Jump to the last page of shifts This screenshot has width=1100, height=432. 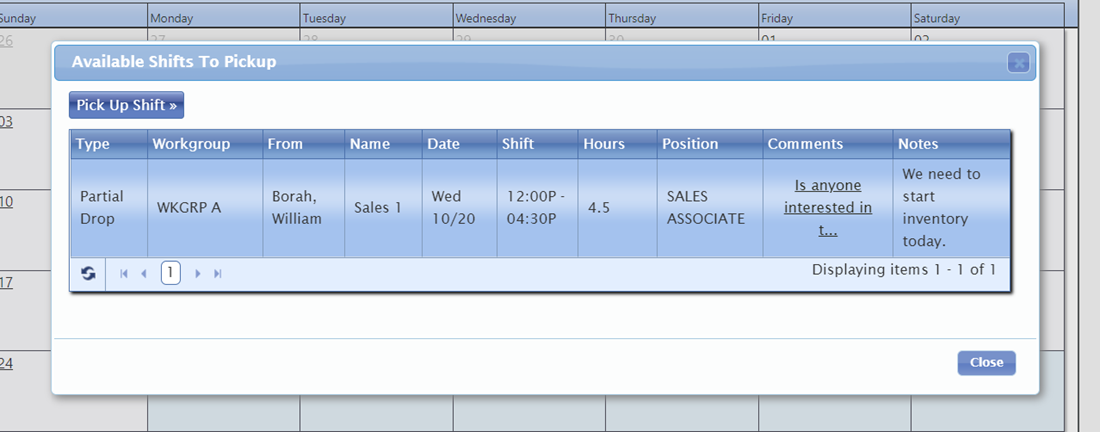tap(218, 273)
